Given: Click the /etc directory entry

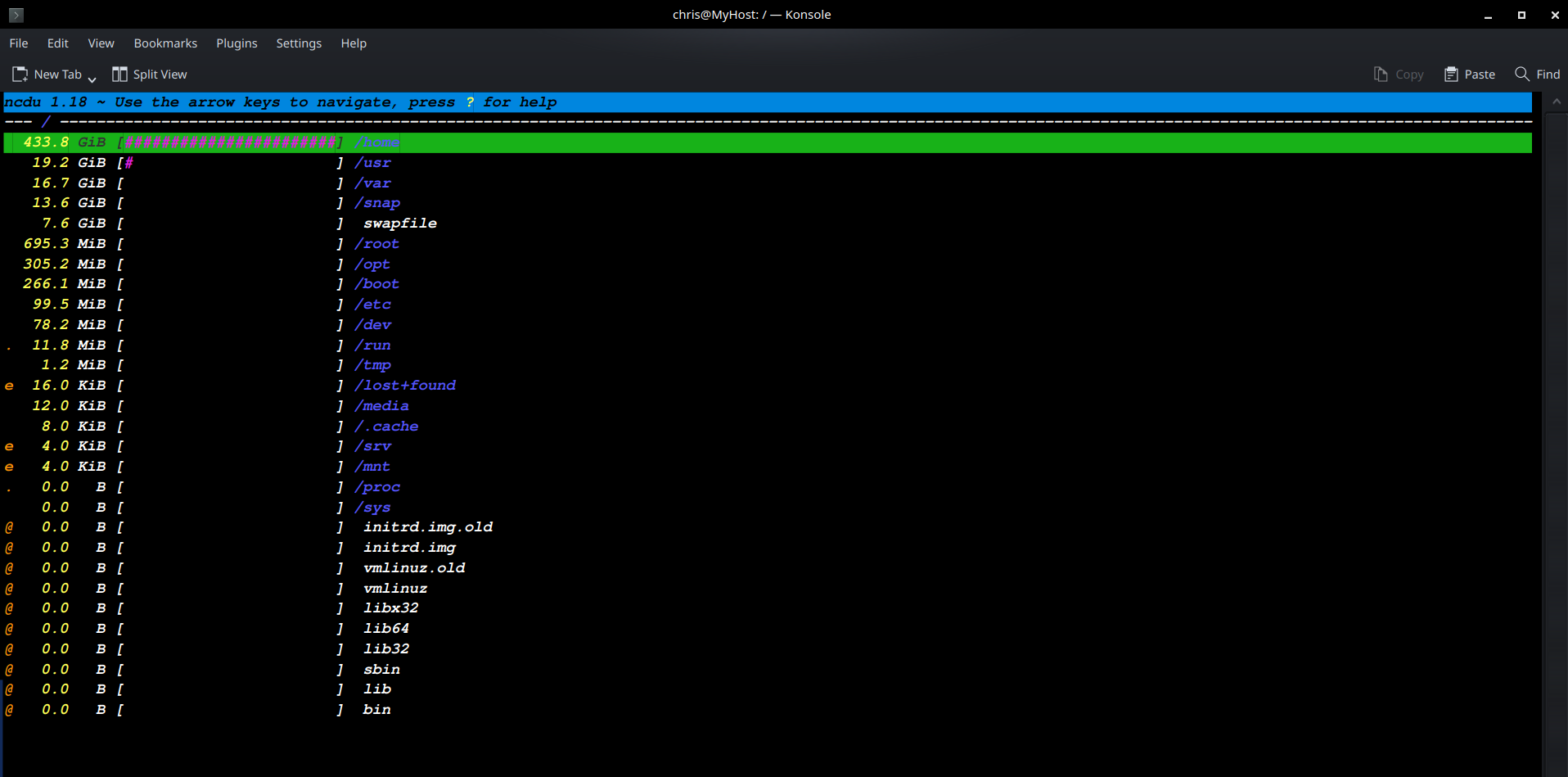Looking at the screenshot, I should click(372, 305).
